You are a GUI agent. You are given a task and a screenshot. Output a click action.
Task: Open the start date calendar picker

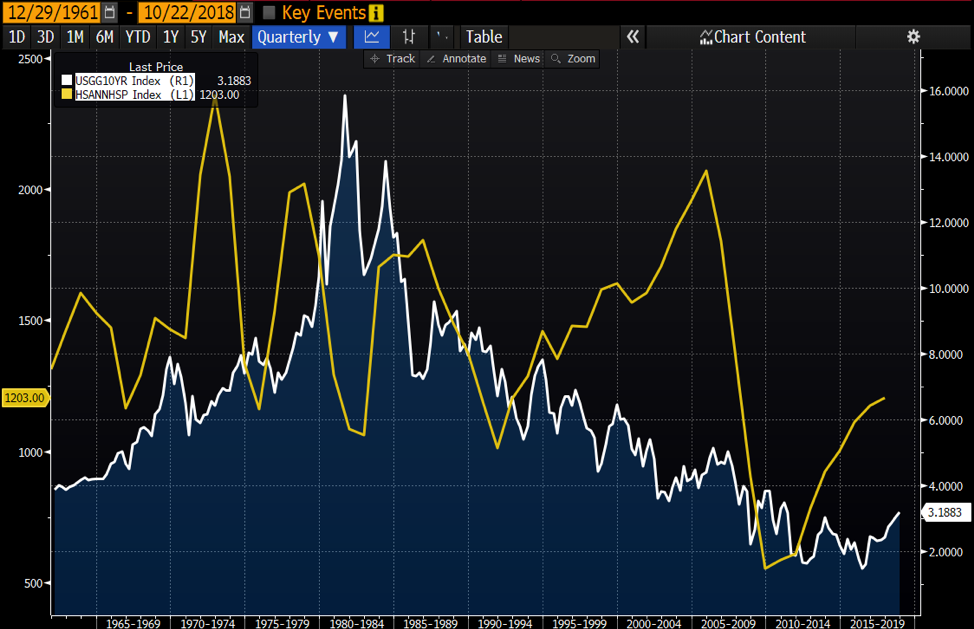click(x=110, y=13)
